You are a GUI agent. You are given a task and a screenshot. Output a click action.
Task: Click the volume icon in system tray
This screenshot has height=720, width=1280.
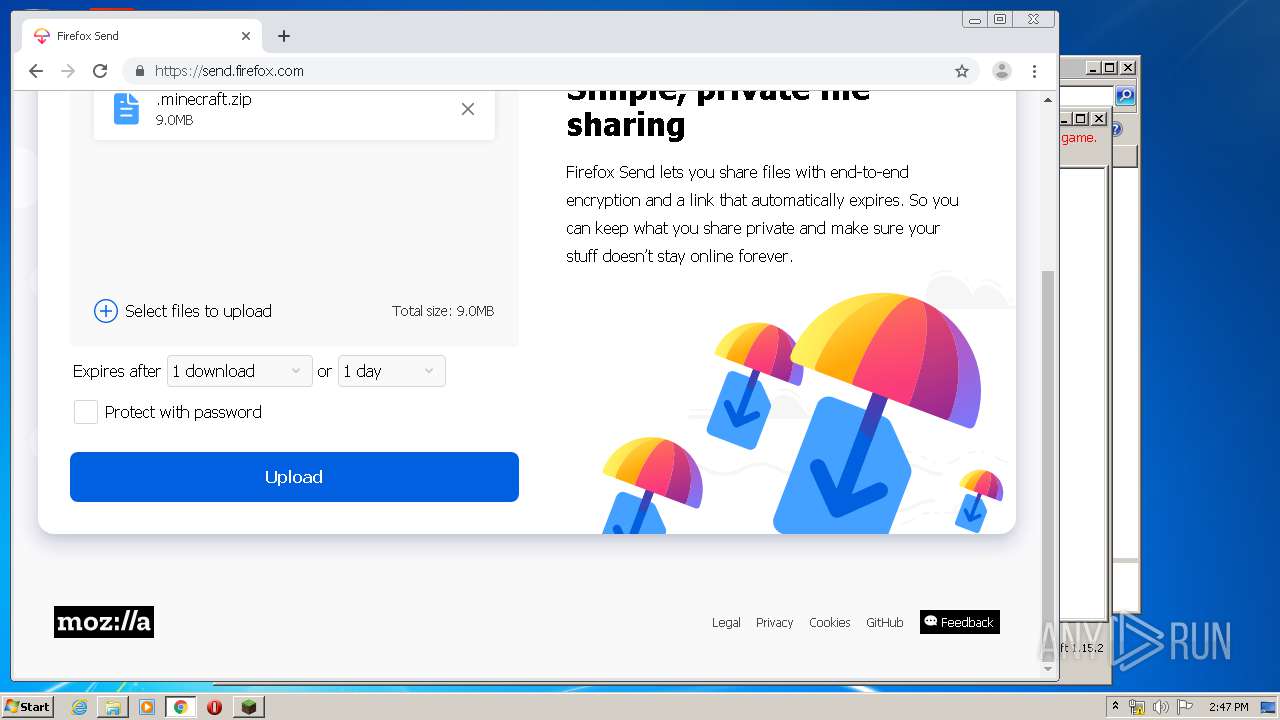click(1160, 707)
